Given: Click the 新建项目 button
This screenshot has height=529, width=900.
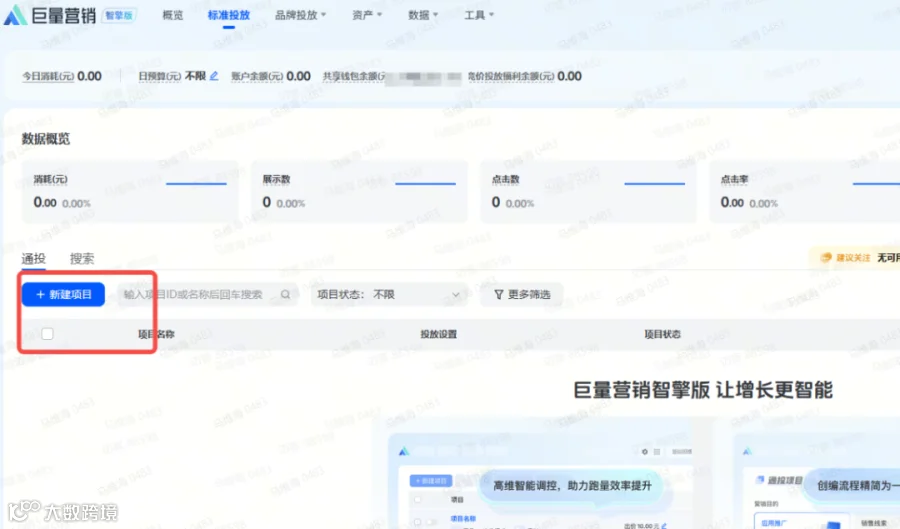Looking at the screenshot, I should click(x=63, y=294).
